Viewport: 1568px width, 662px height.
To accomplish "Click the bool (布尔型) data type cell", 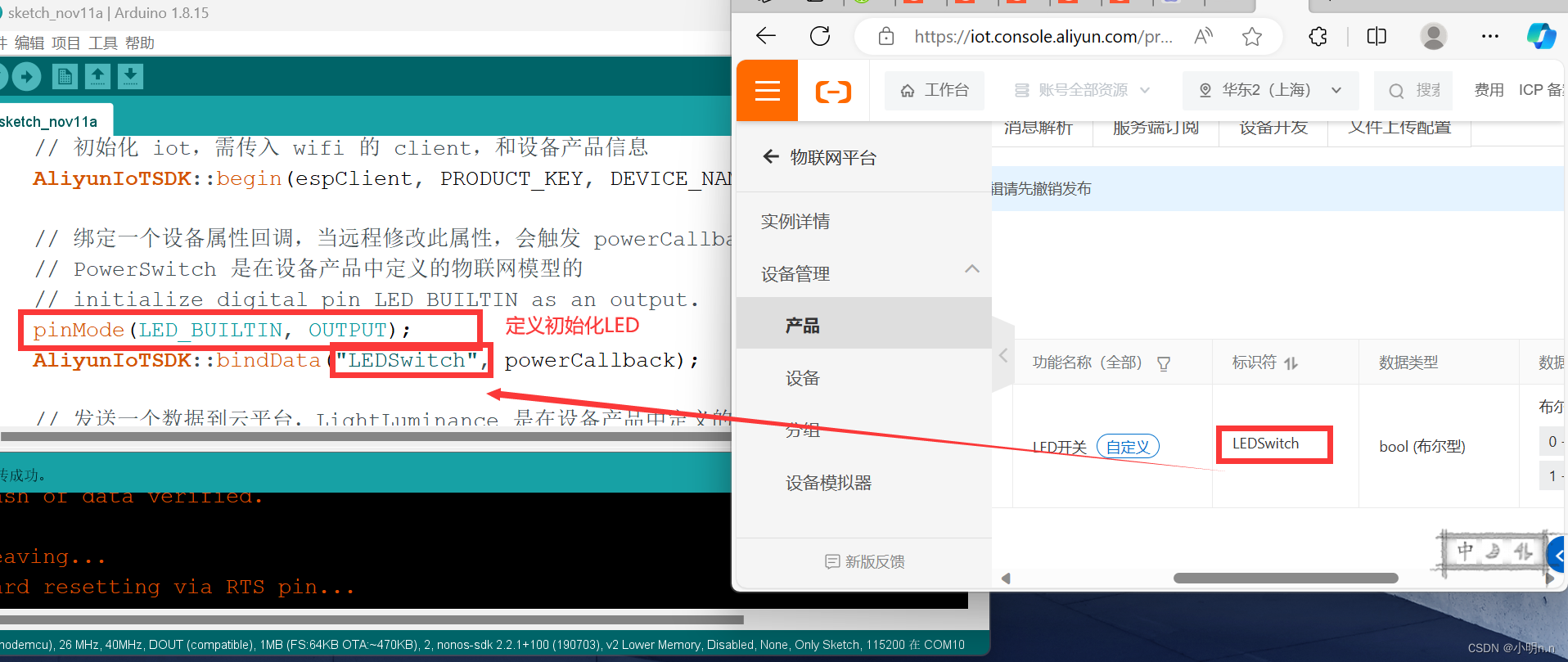I will point(1422,446).
